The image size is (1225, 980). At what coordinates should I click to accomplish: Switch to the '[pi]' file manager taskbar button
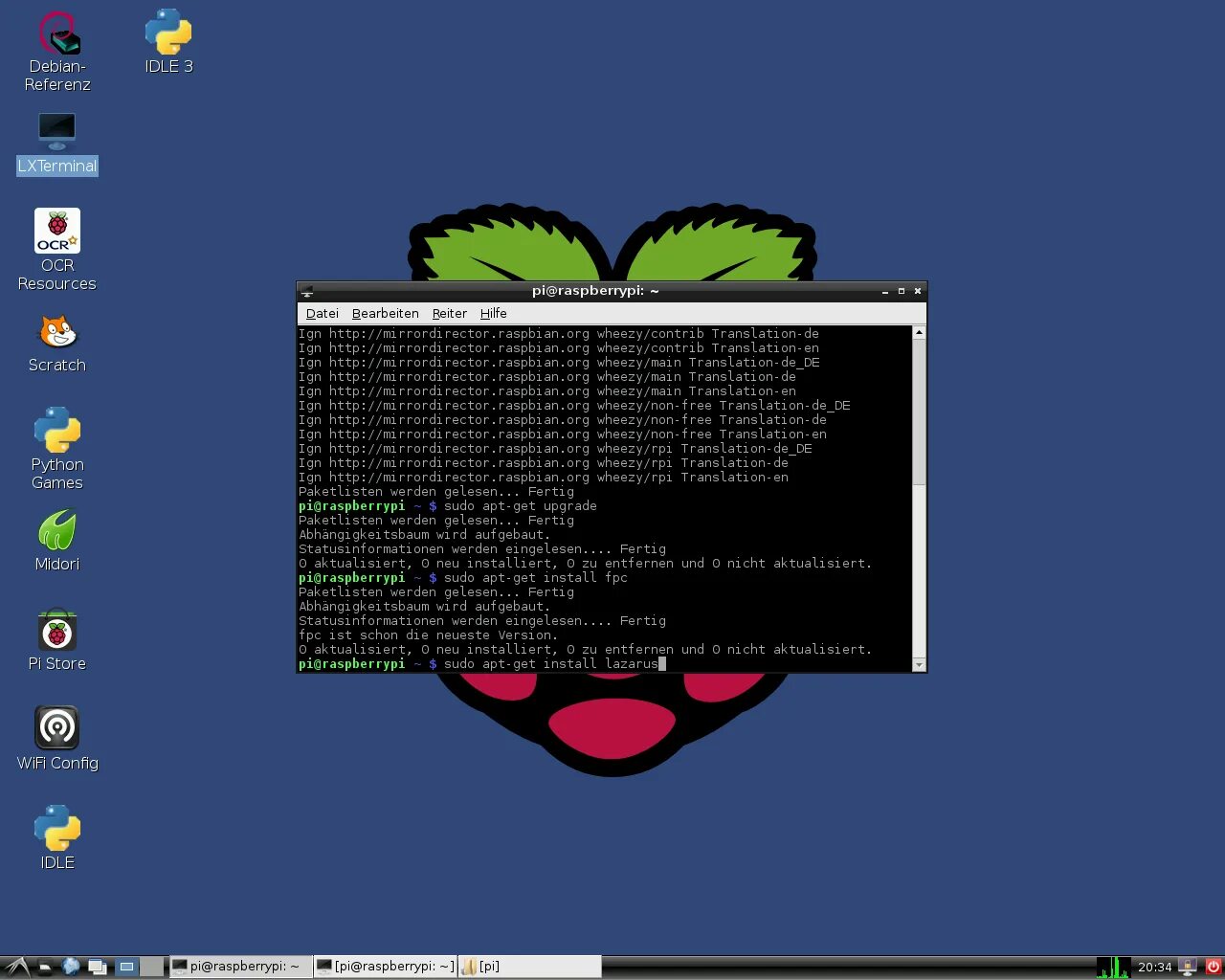(x=530, y=967)
